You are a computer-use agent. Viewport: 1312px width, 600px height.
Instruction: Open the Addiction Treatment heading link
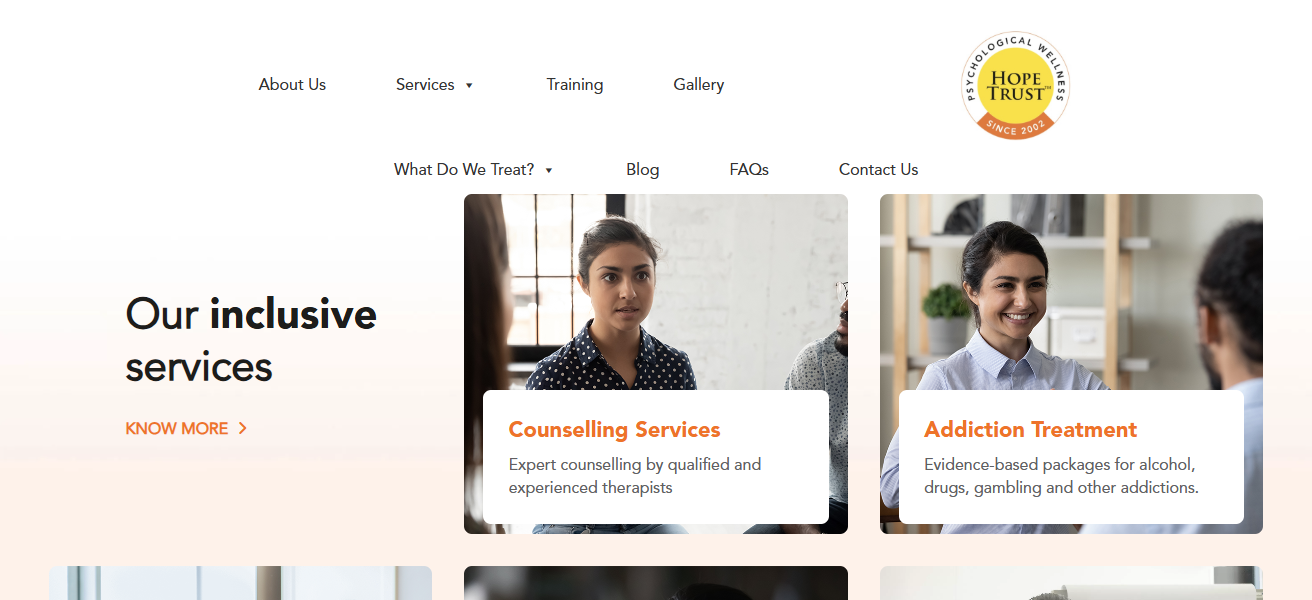coord(1030,430)
